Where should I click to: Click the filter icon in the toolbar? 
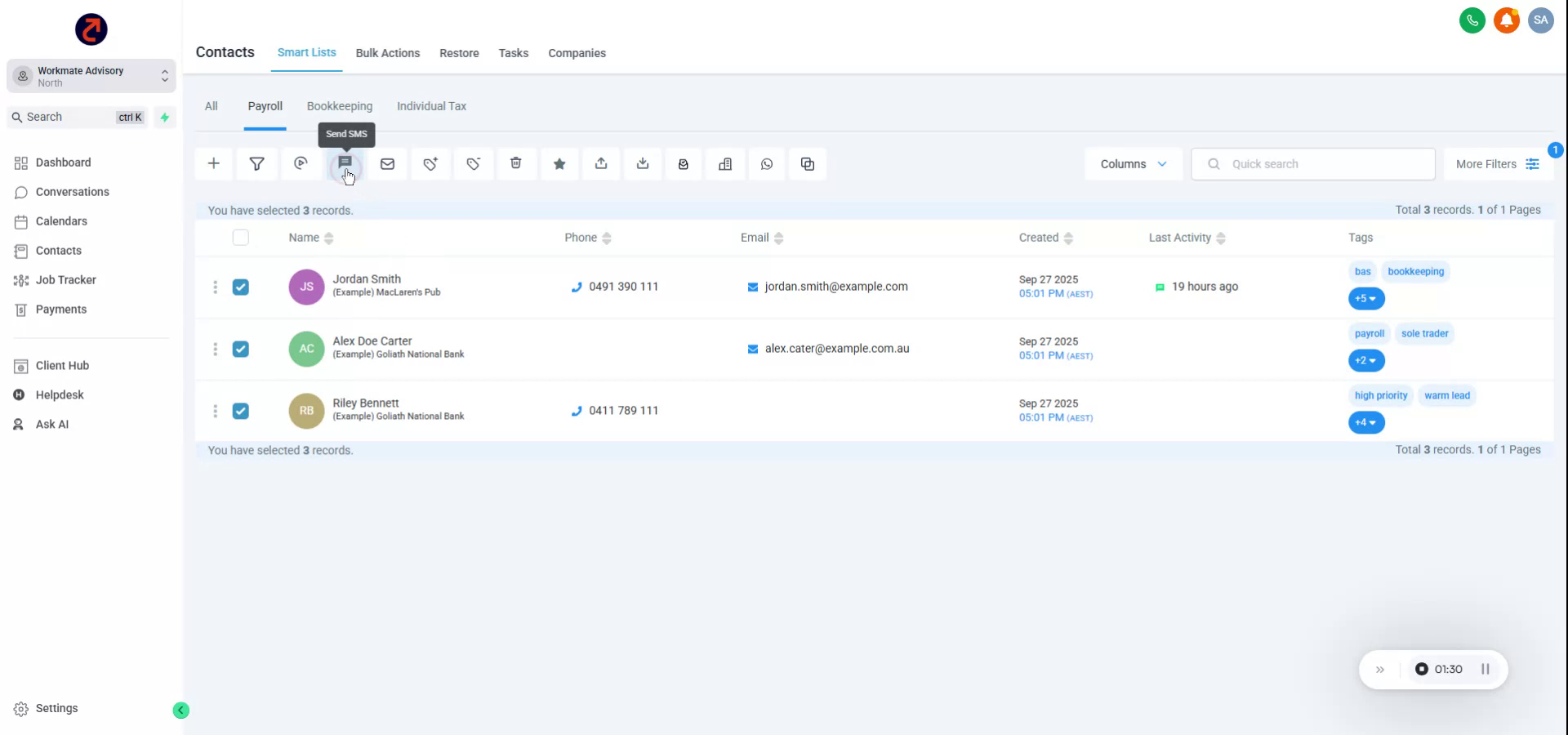click(x=257, y=163)
